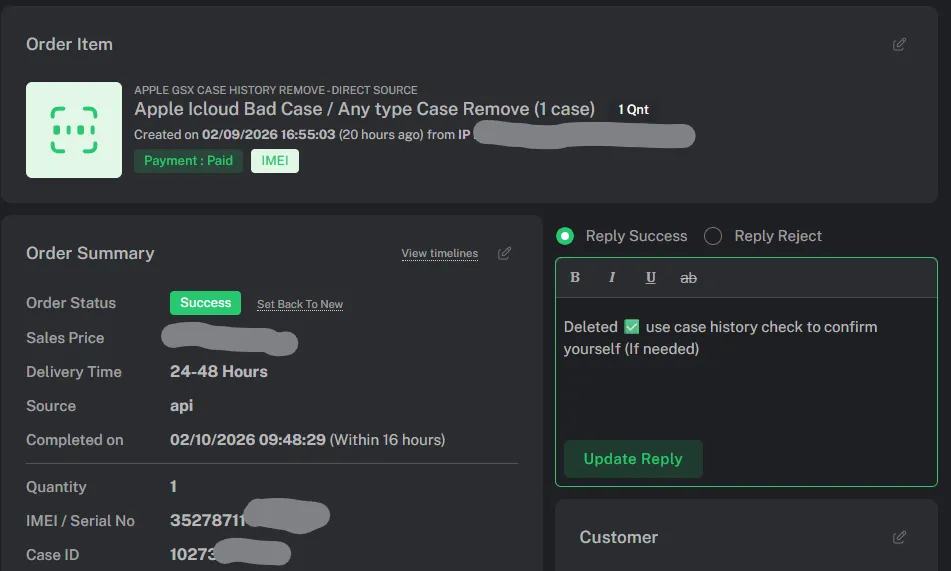Viewport: 951px width, 571px height.
Task: Open the View timelines link
Action: (439, 253)
